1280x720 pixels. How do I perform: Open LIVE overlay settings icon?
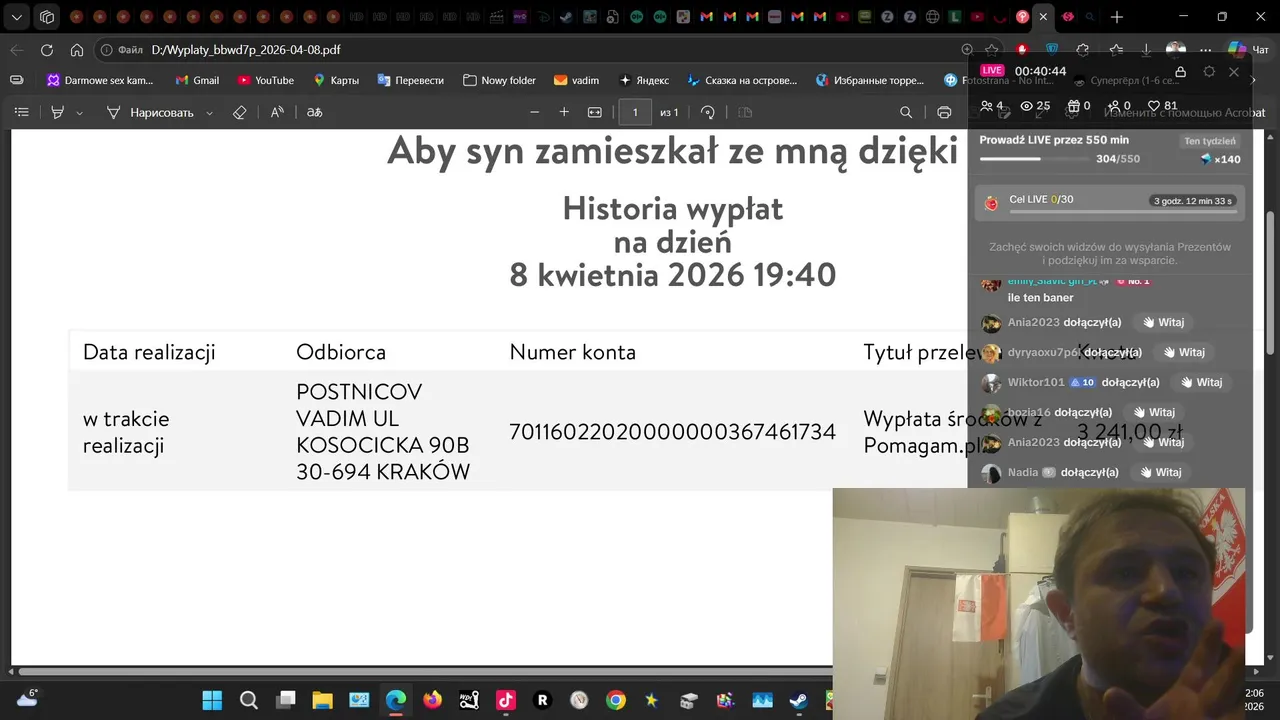pos(1209,72)
